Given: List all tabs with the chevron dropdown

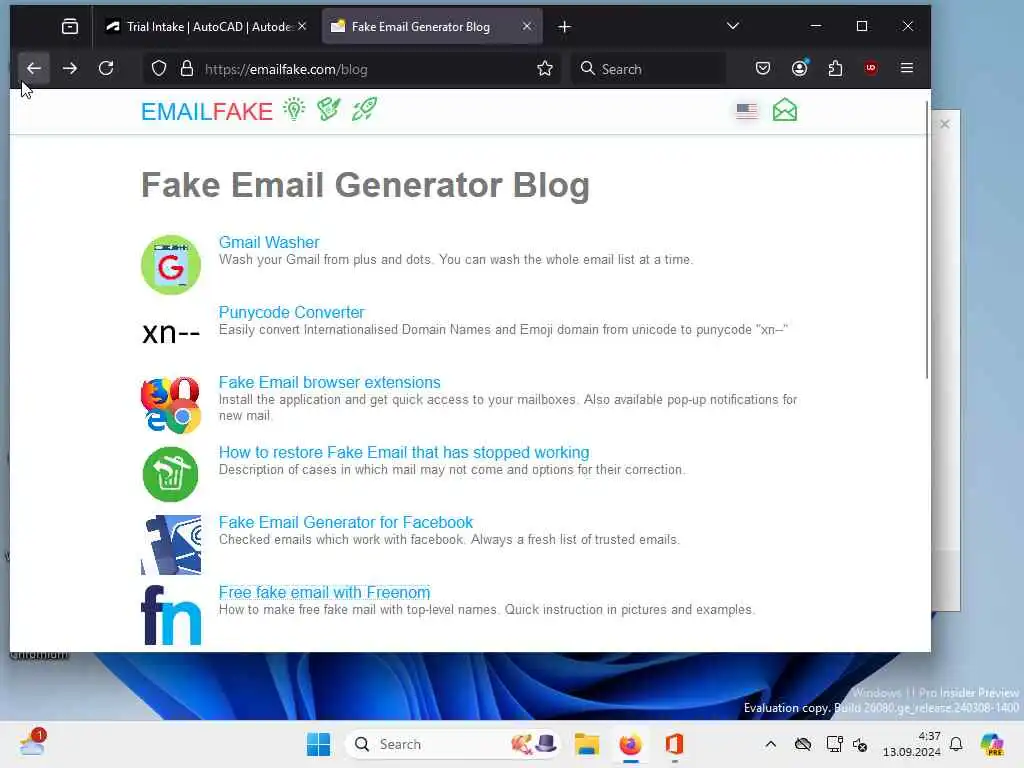Looking at the screenshot, I should click(733, 26).
